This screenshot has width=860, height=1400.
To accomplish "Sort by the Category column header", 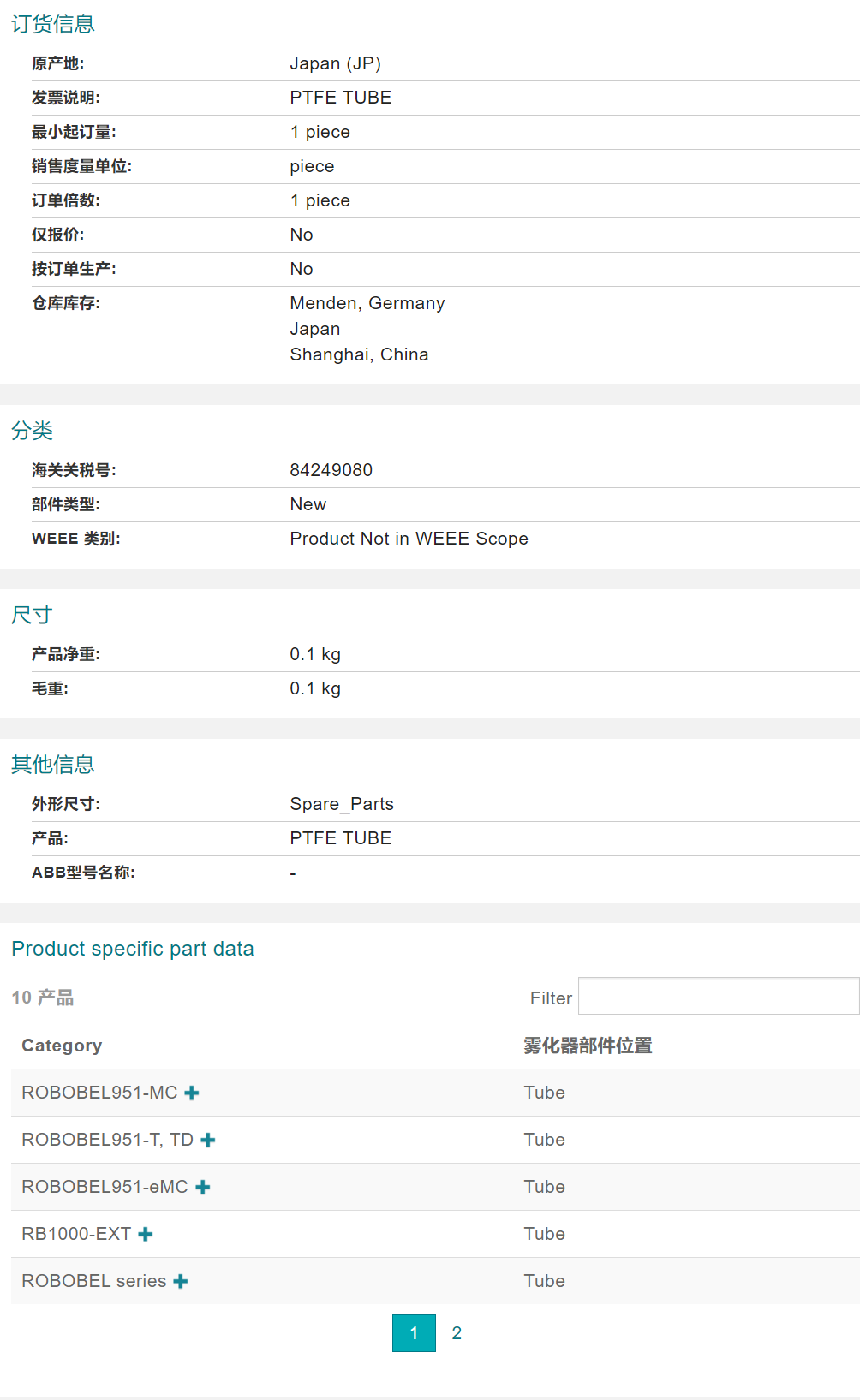I will point(62,1046).
